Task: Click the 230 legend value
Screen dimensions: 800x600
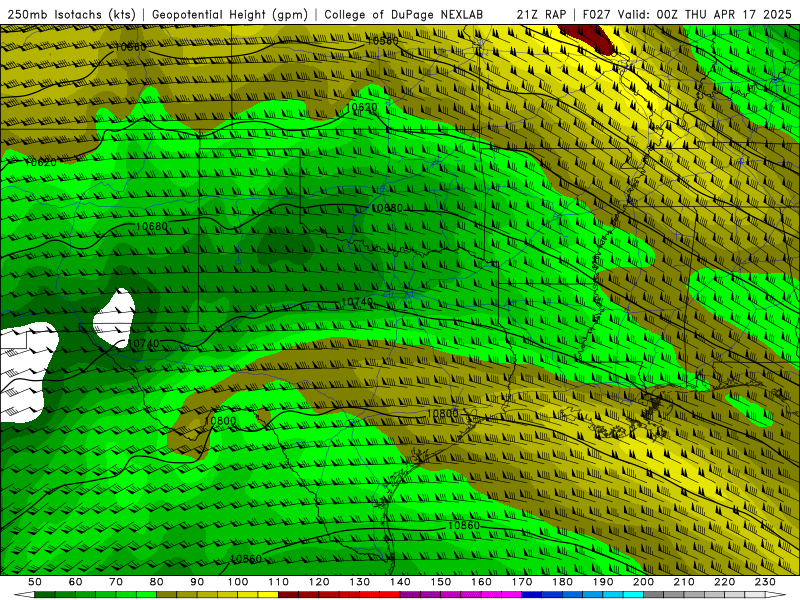Action: [x=766, y=582]
